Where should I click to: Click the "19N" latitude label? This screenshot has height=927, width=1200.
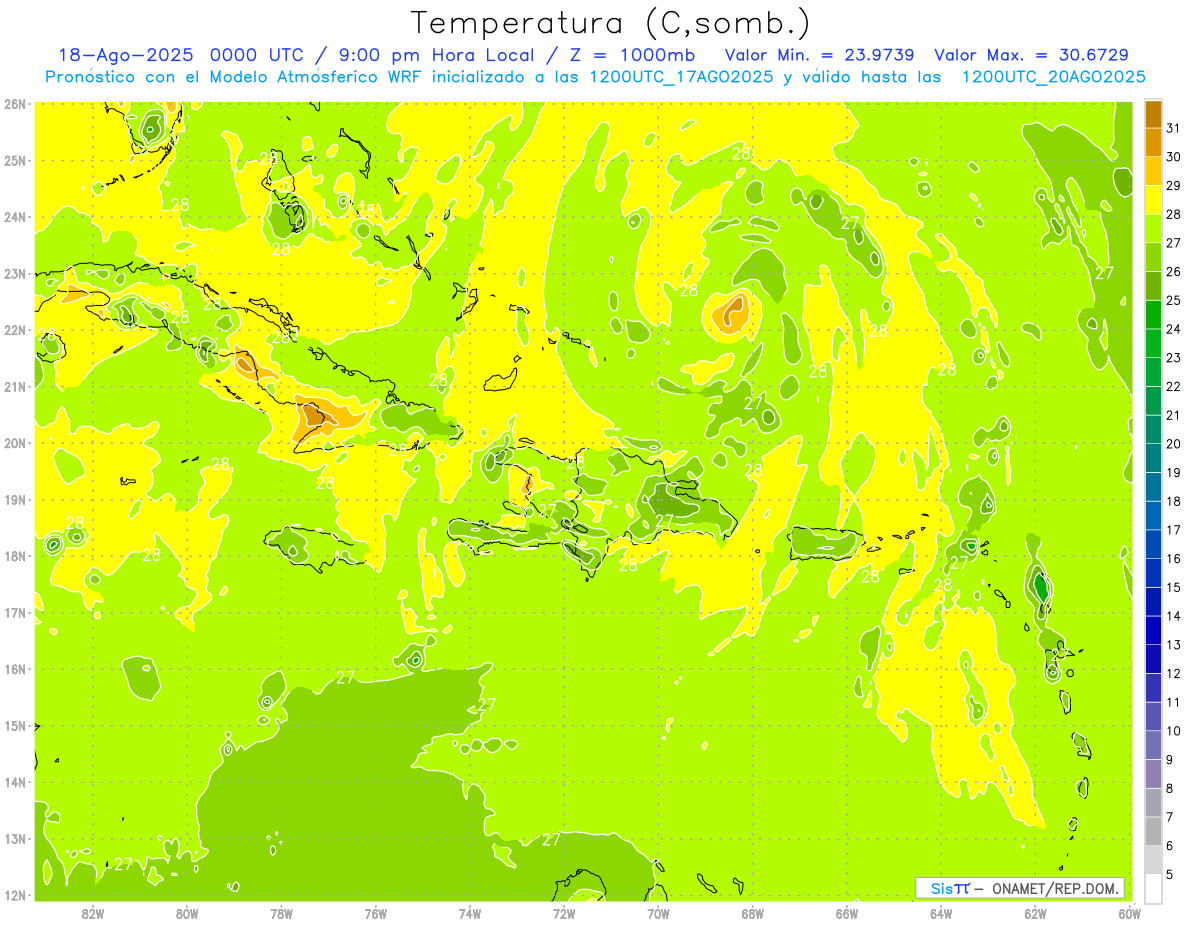tap(14, 499)
